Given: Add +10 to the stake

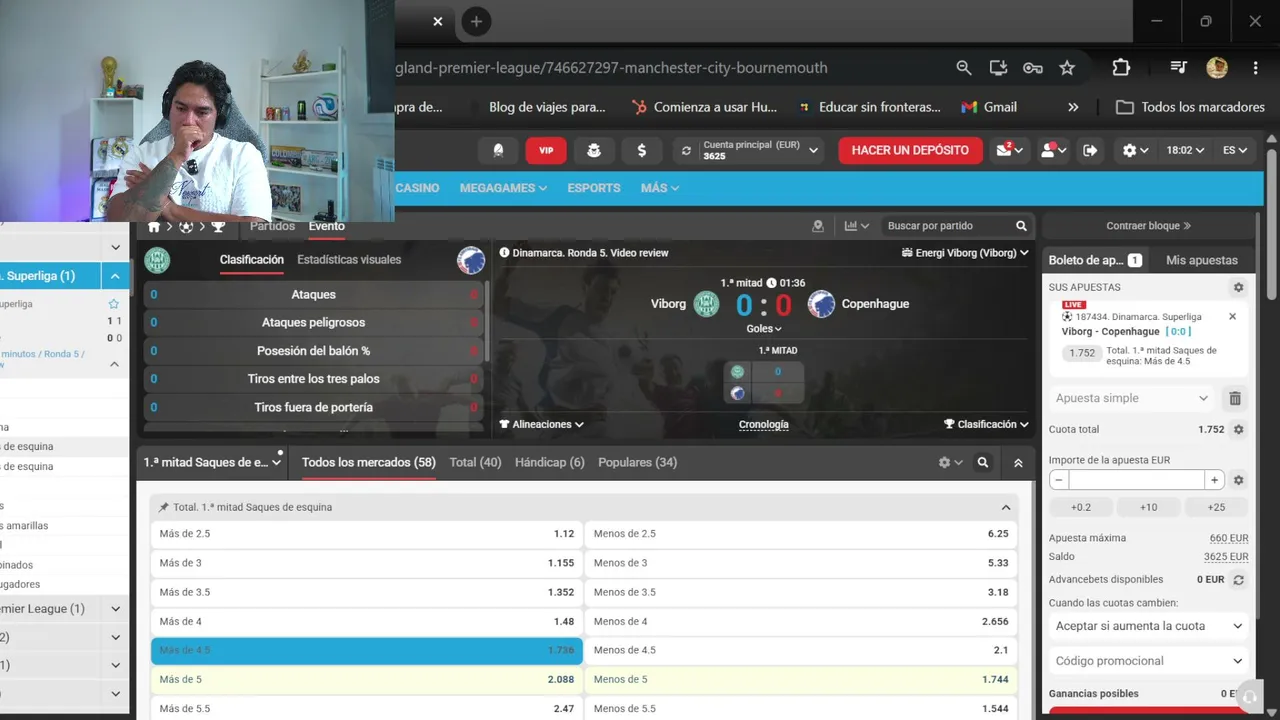Looking at the screenshot, I should click(1148, 507).
